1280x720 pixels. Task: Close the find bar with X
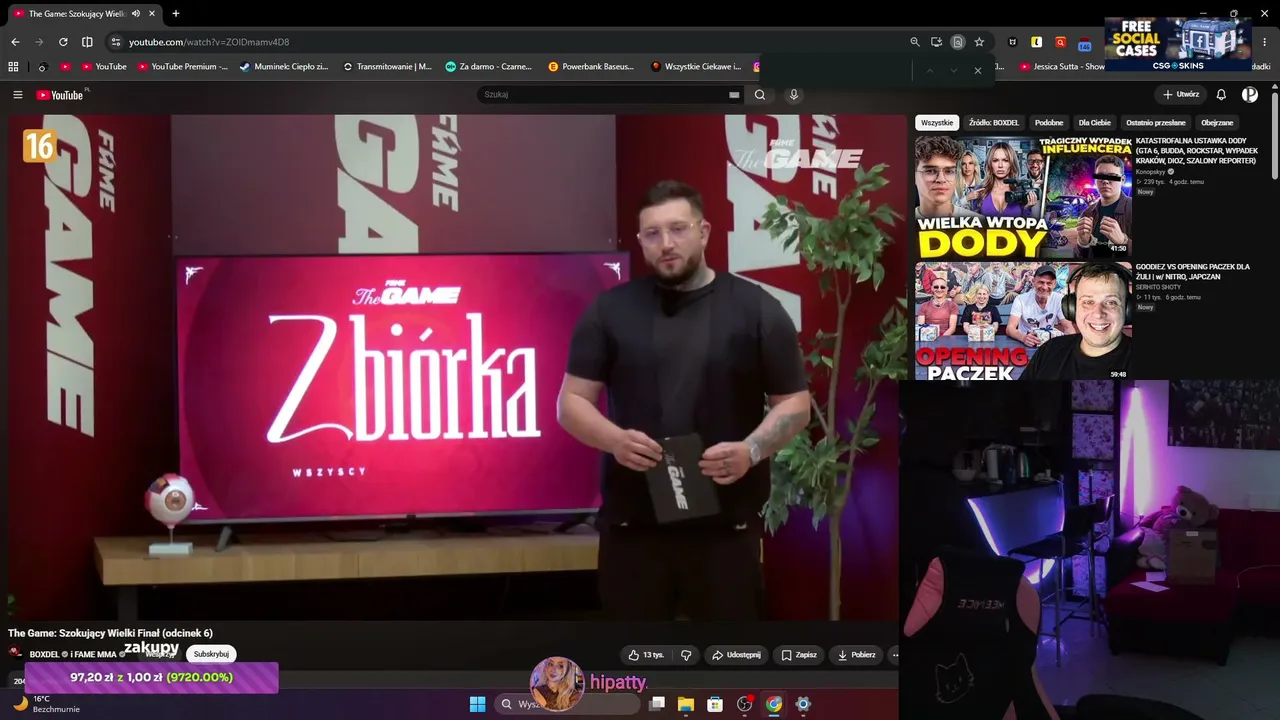977,70
